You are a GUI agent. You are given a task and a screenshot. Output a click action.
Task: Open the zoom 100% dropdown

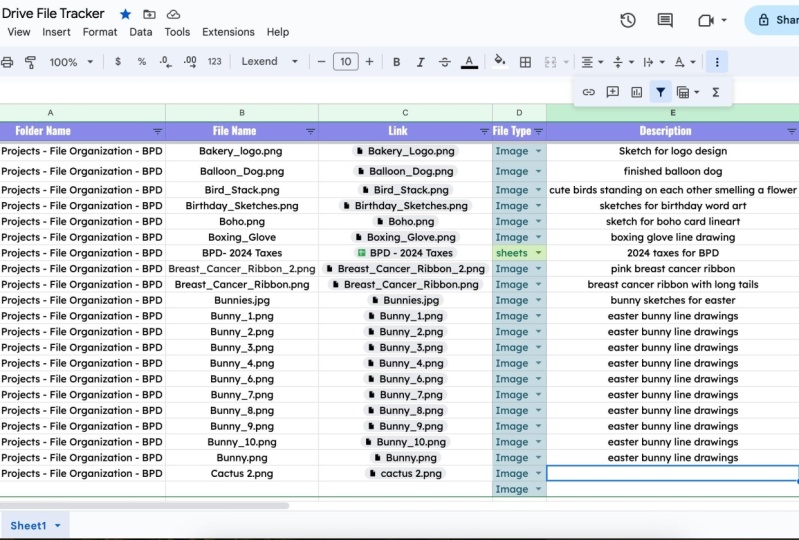[x=71, y=62]
